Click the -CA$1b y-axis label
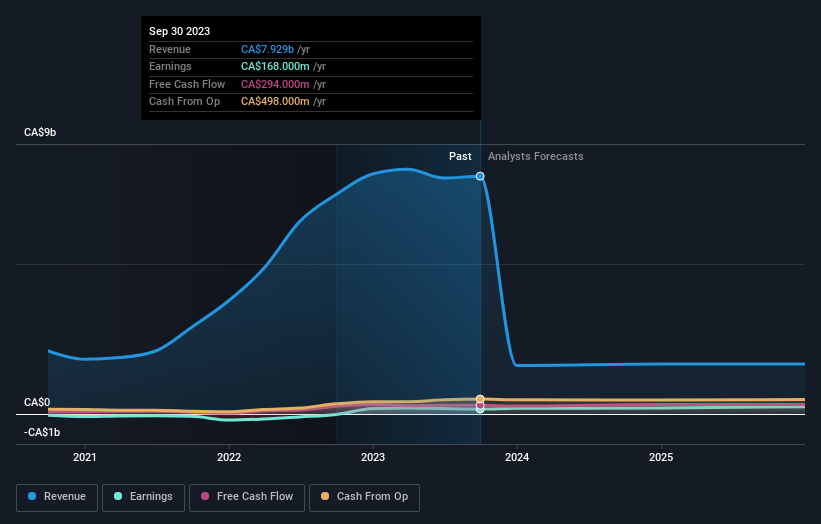This screenshot has height=524, width=821. [42, 432]
